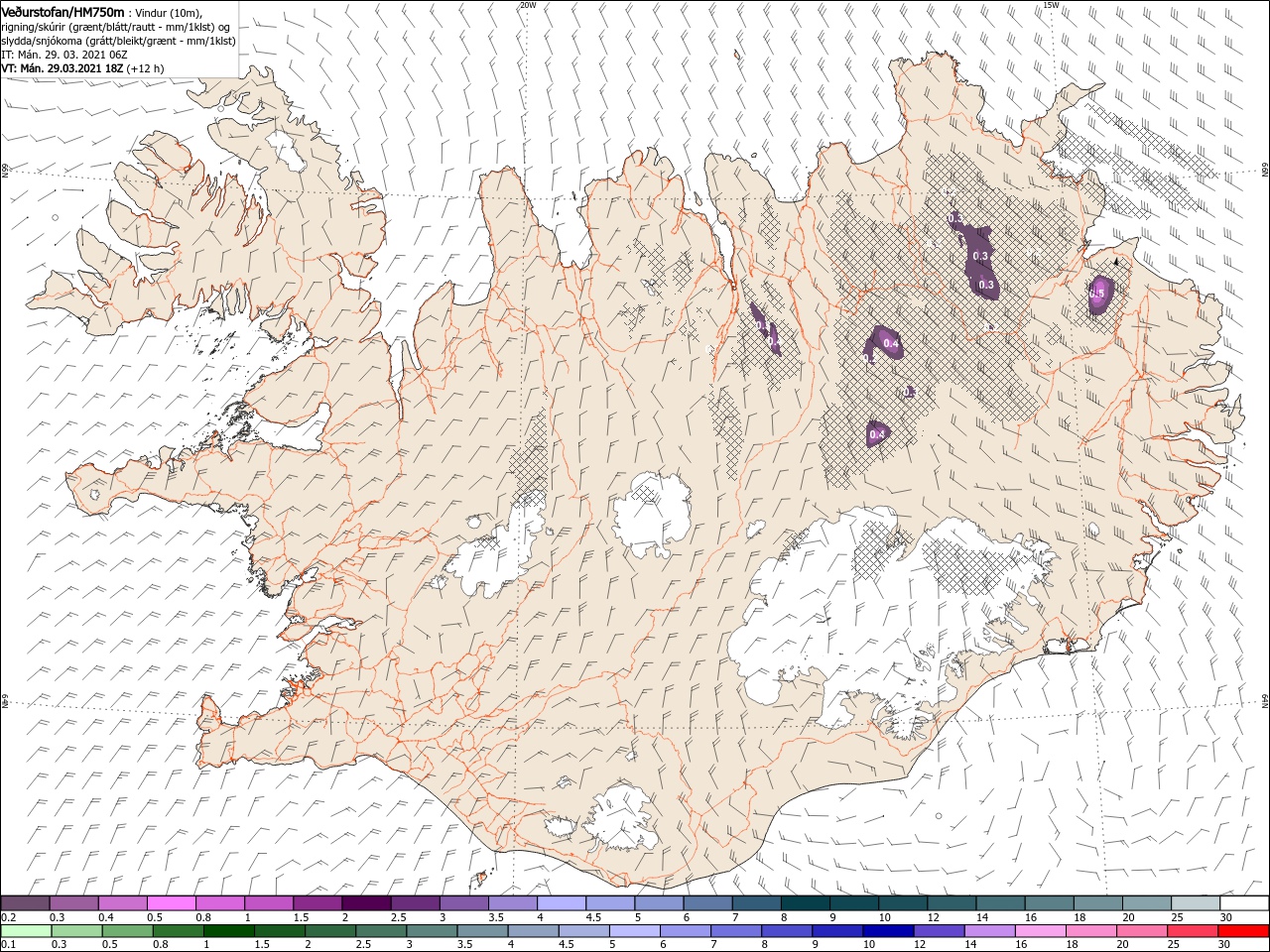Click the initial time line IT: Mán. 29. 03. 2021 06Z
Screen dimensions: 1270x952
pyautogui.click(x=63, y=55)
